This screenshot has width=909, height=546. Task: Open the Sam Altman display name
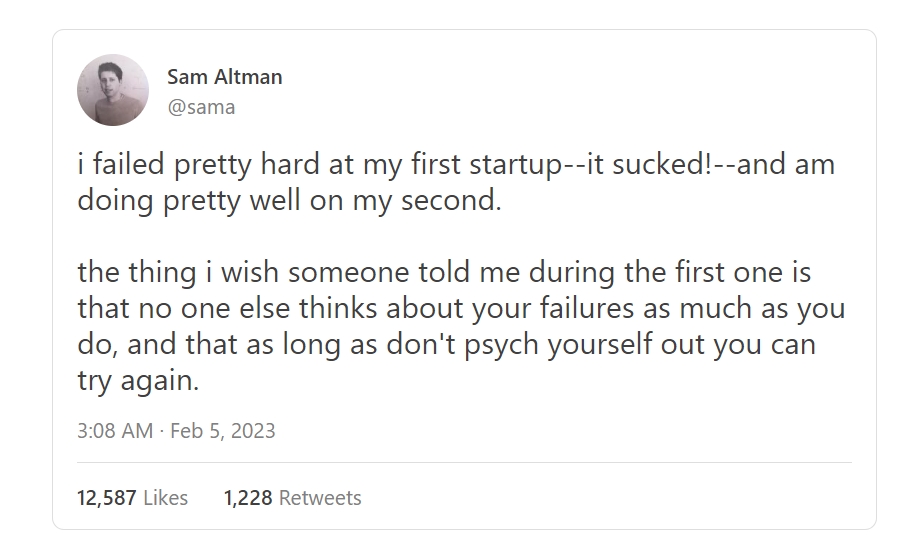click(x=224, y=76)
